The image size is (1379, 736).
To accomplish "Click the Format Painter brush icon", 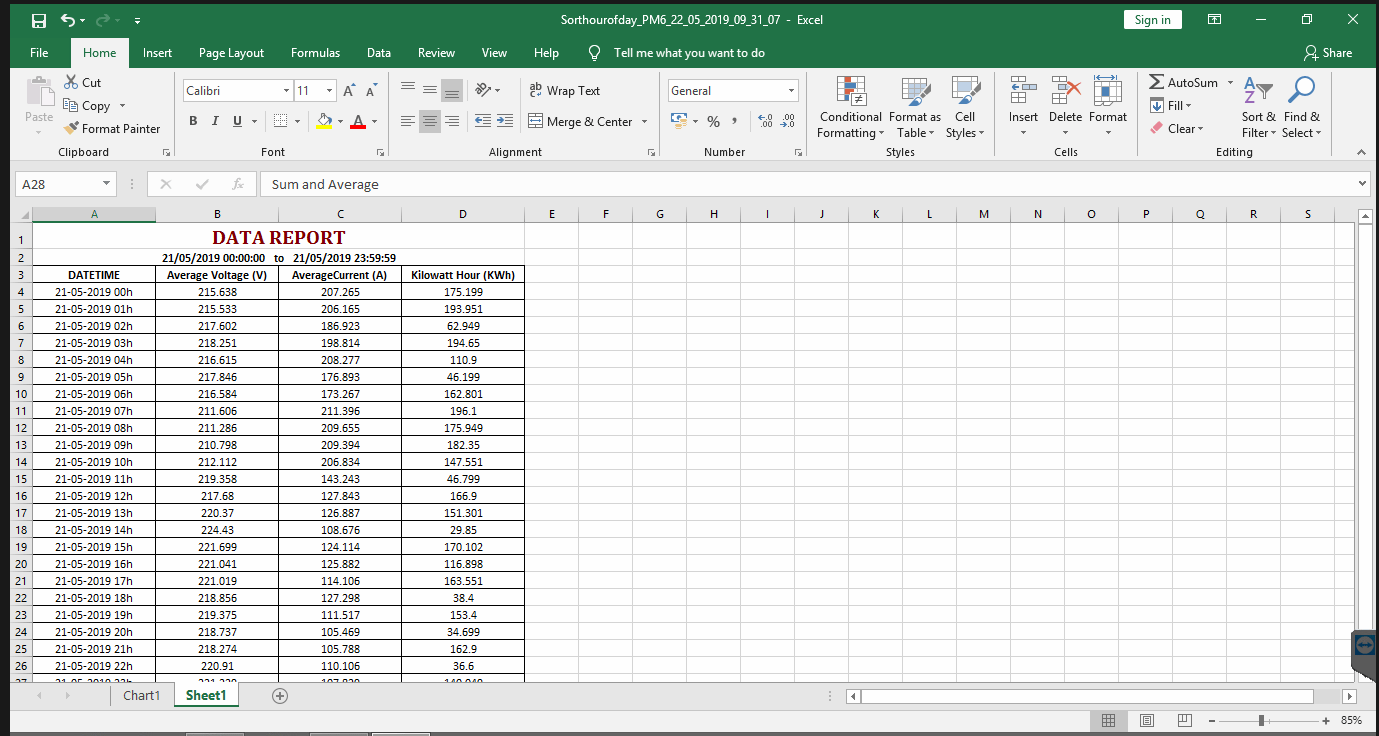I will 71,128.
